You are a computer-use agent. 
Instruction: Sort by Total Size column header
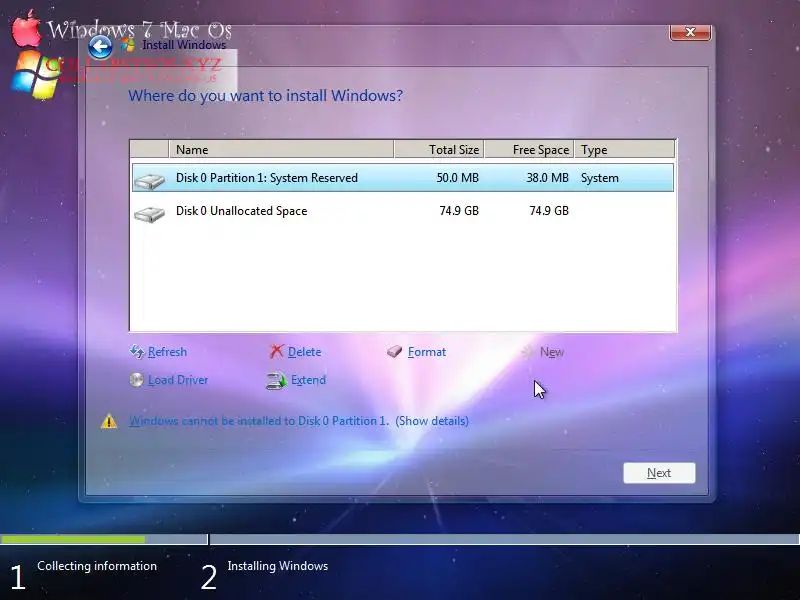(x=439, y=149)
